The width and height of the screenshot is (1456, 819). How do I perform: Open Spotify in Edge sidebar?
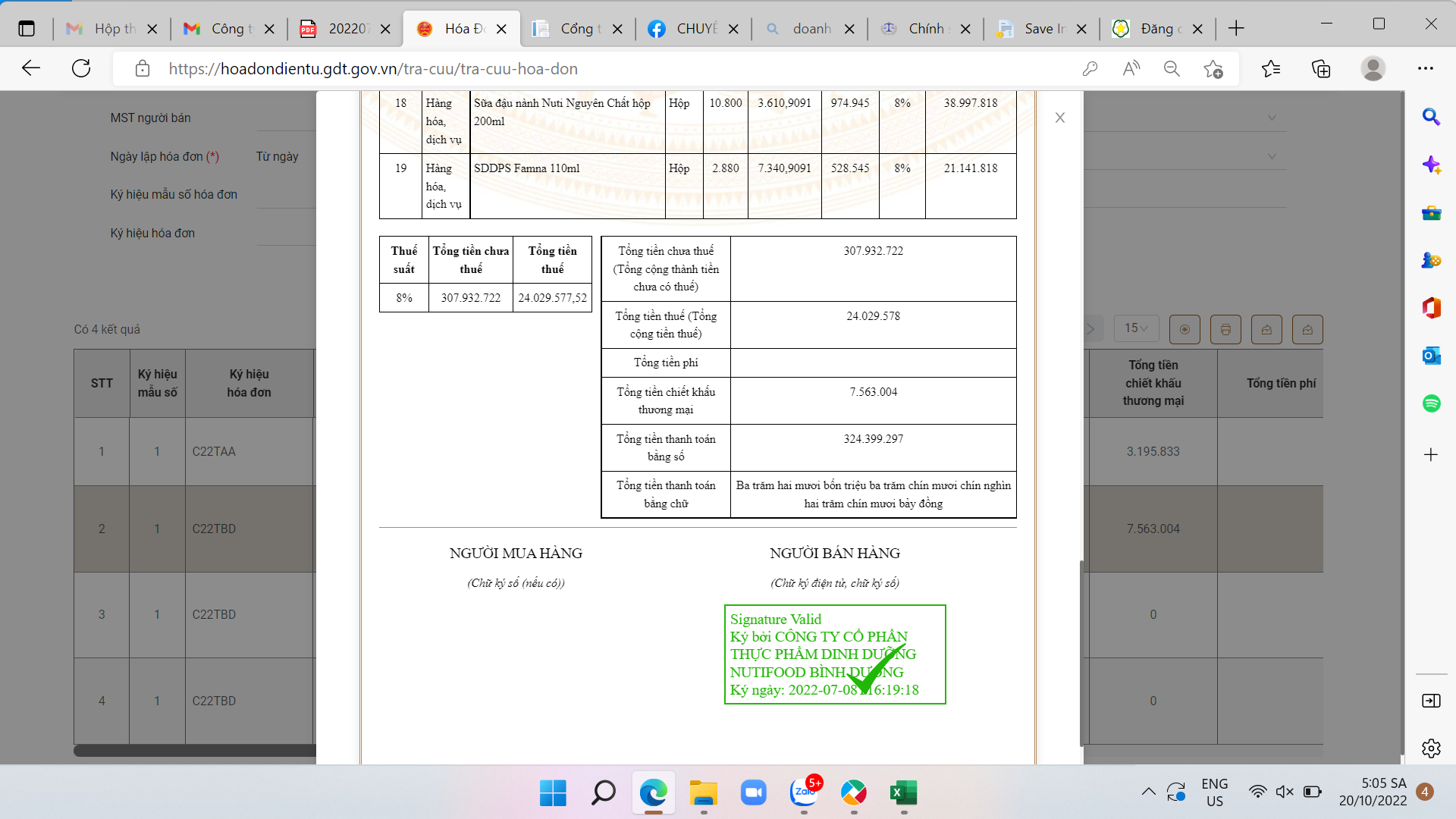pyautogui.click(x=1431, y=403)
